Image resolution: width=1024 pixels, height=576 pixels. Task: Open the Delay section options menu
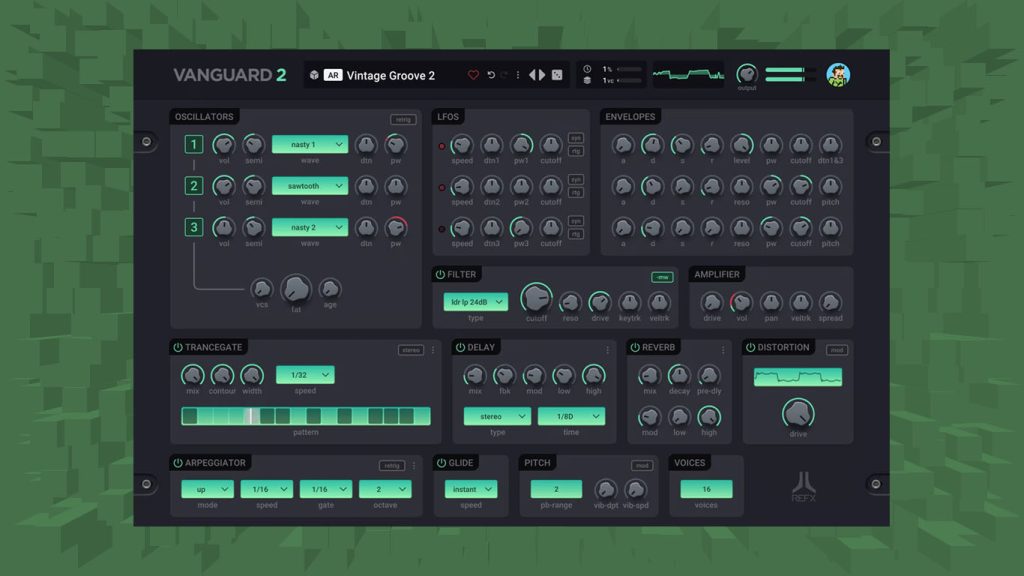point(607,350)
